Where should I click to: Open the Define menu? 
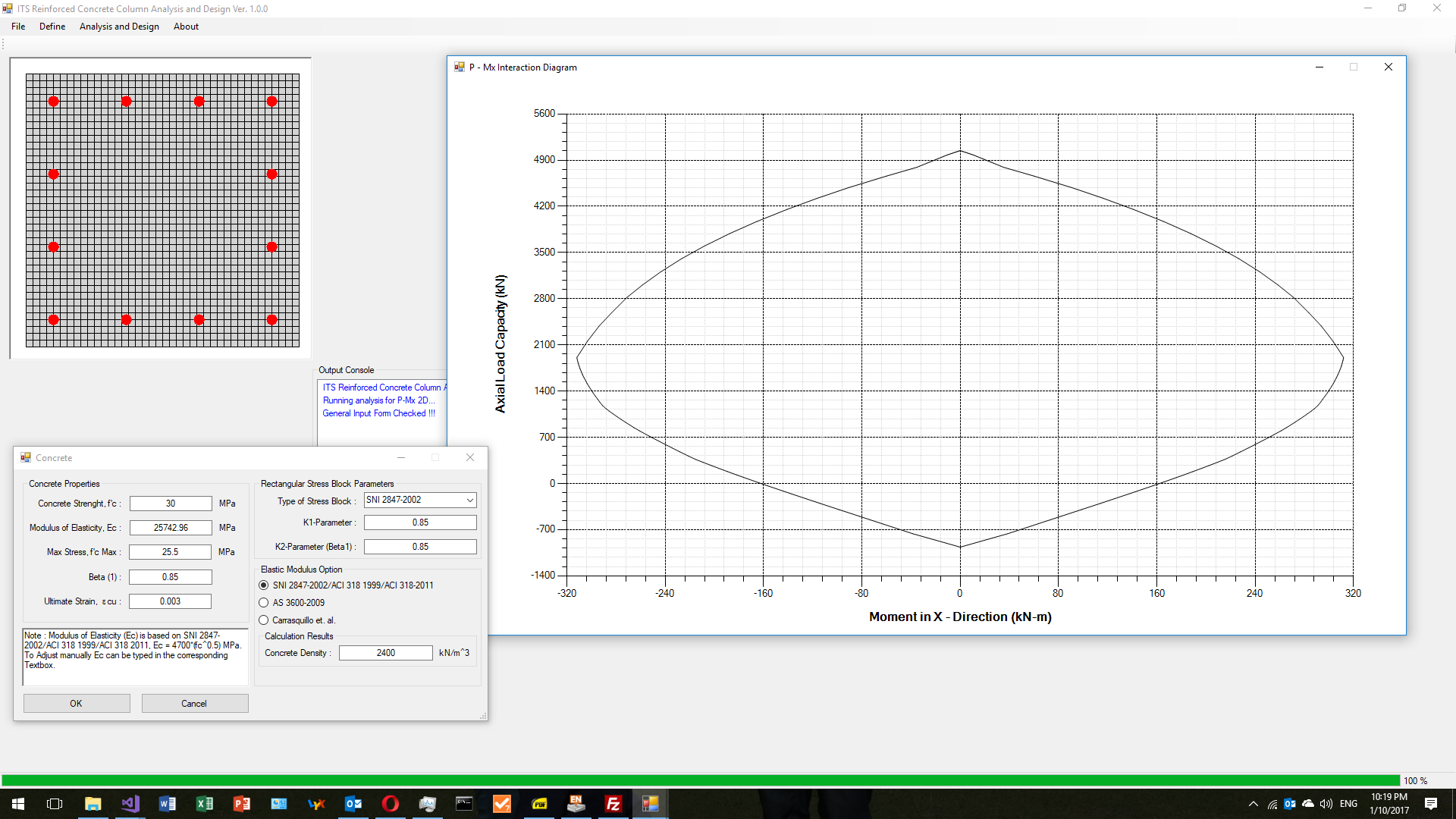[x=52, y=27]
